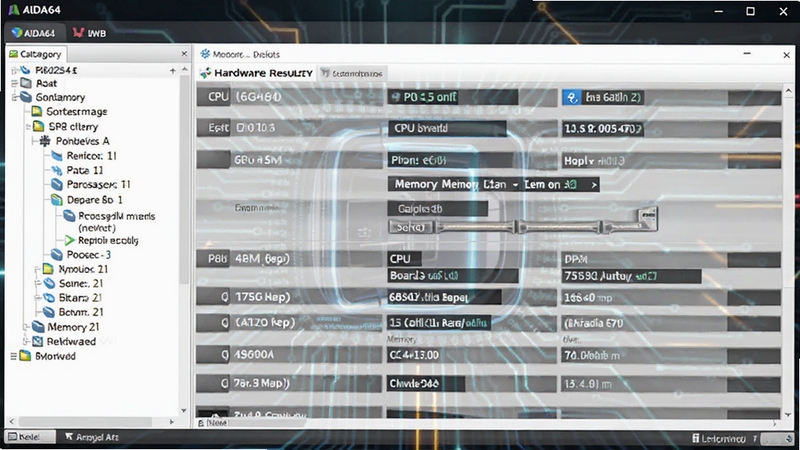Viewport: 800px width, 450px height.
Task: Close the Caltegory panel
Action: (x=184, y=54)
